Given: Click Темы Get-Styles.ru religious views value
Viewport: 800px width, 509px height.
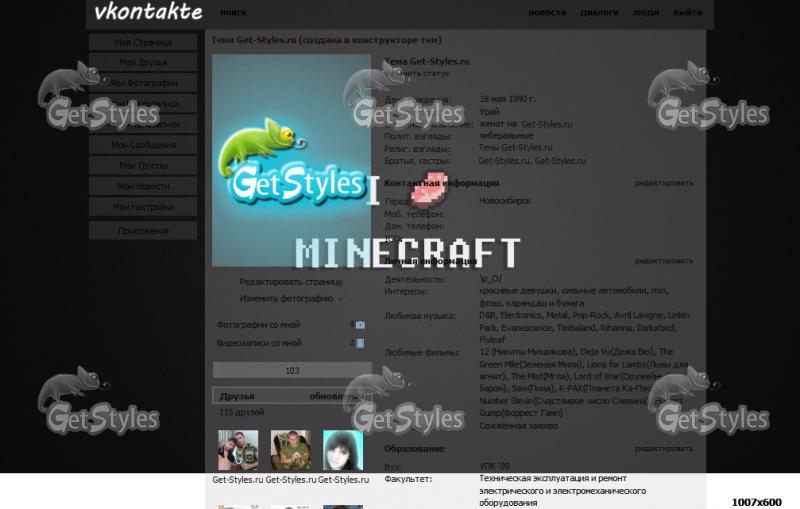Looking at the screenshot, I should click(x=516, y=147).
